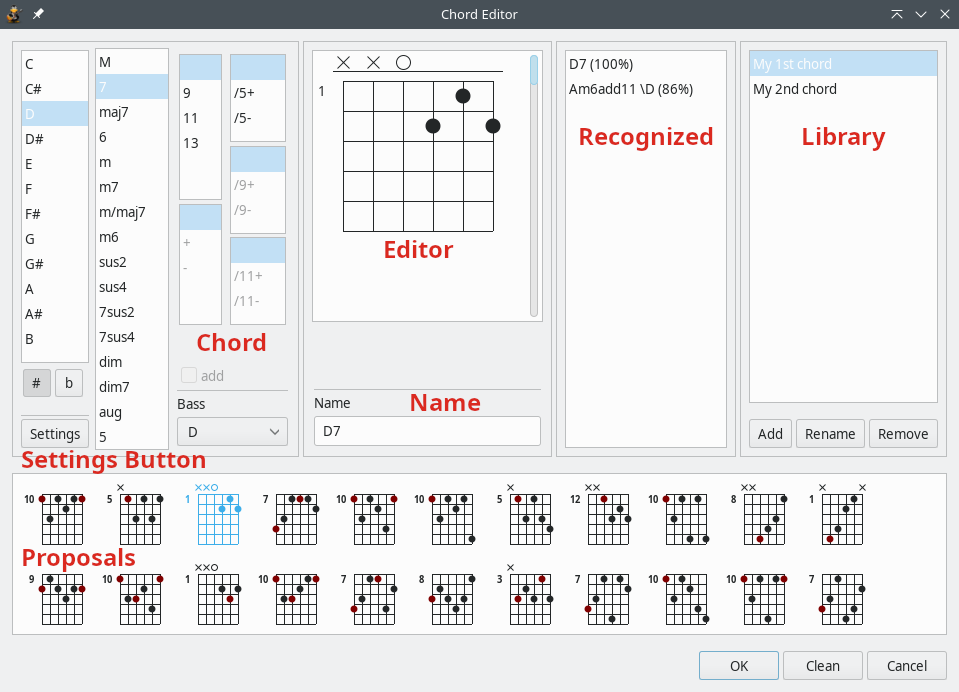Click the first muted string X marker
The height and width of the screenshot is (692, 959).
point(343,63)
